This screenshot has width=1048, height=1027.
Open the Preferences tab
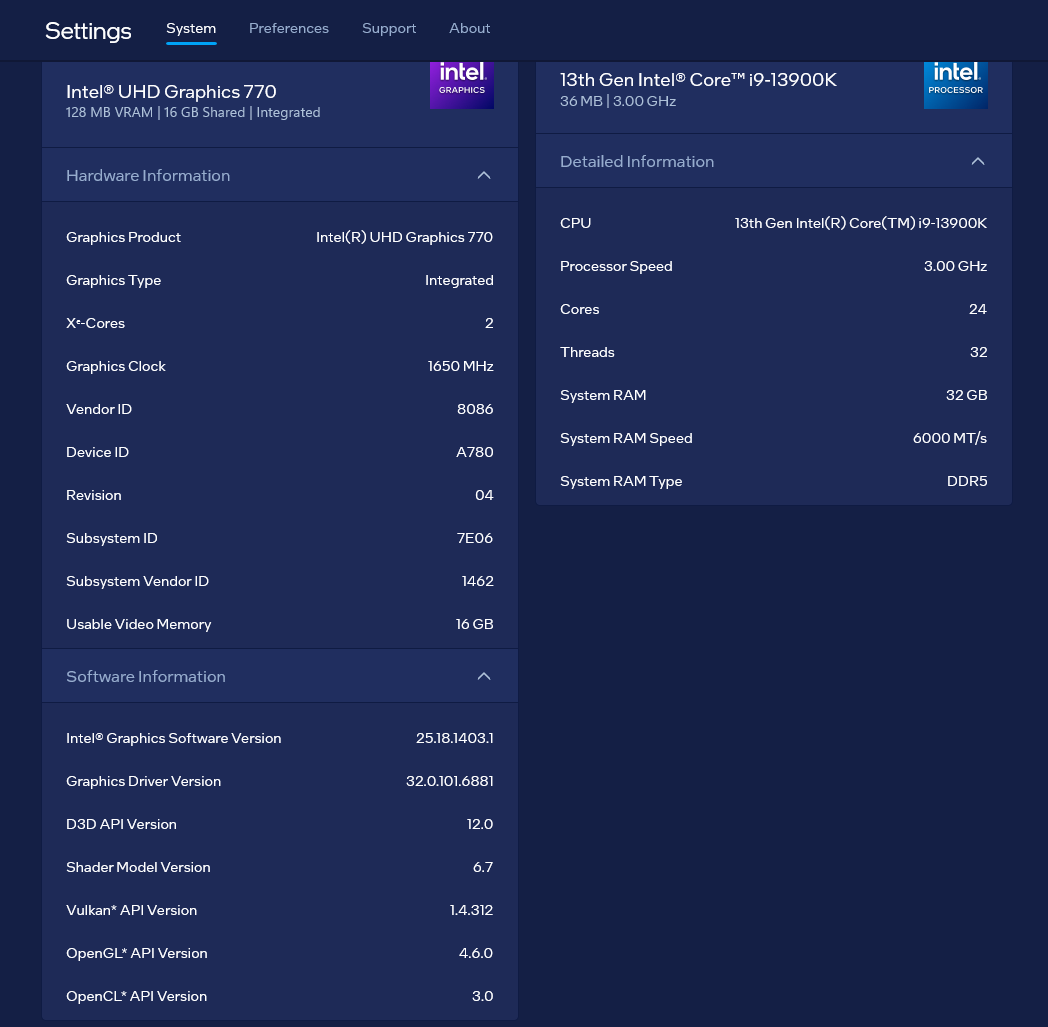coord(289,28)
